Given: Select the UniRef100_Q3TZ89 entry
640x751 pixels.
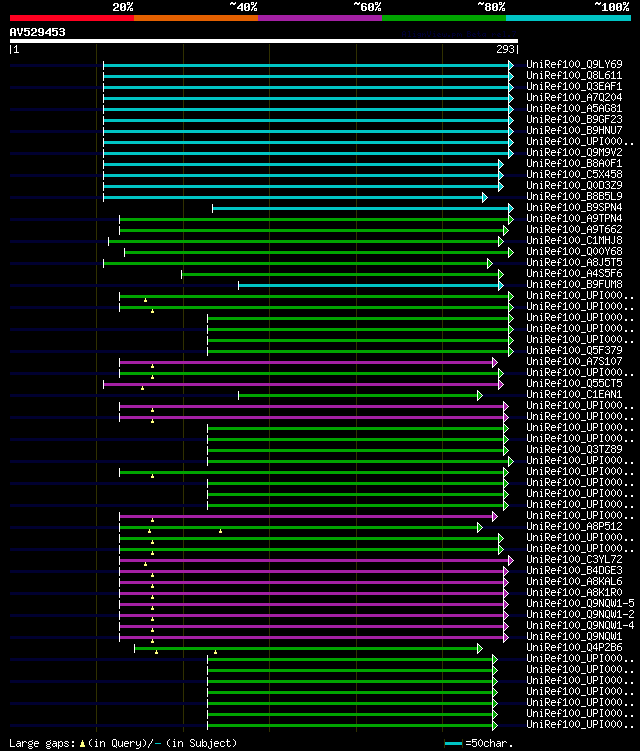Looking at the screenshot, I should (574, 450).
